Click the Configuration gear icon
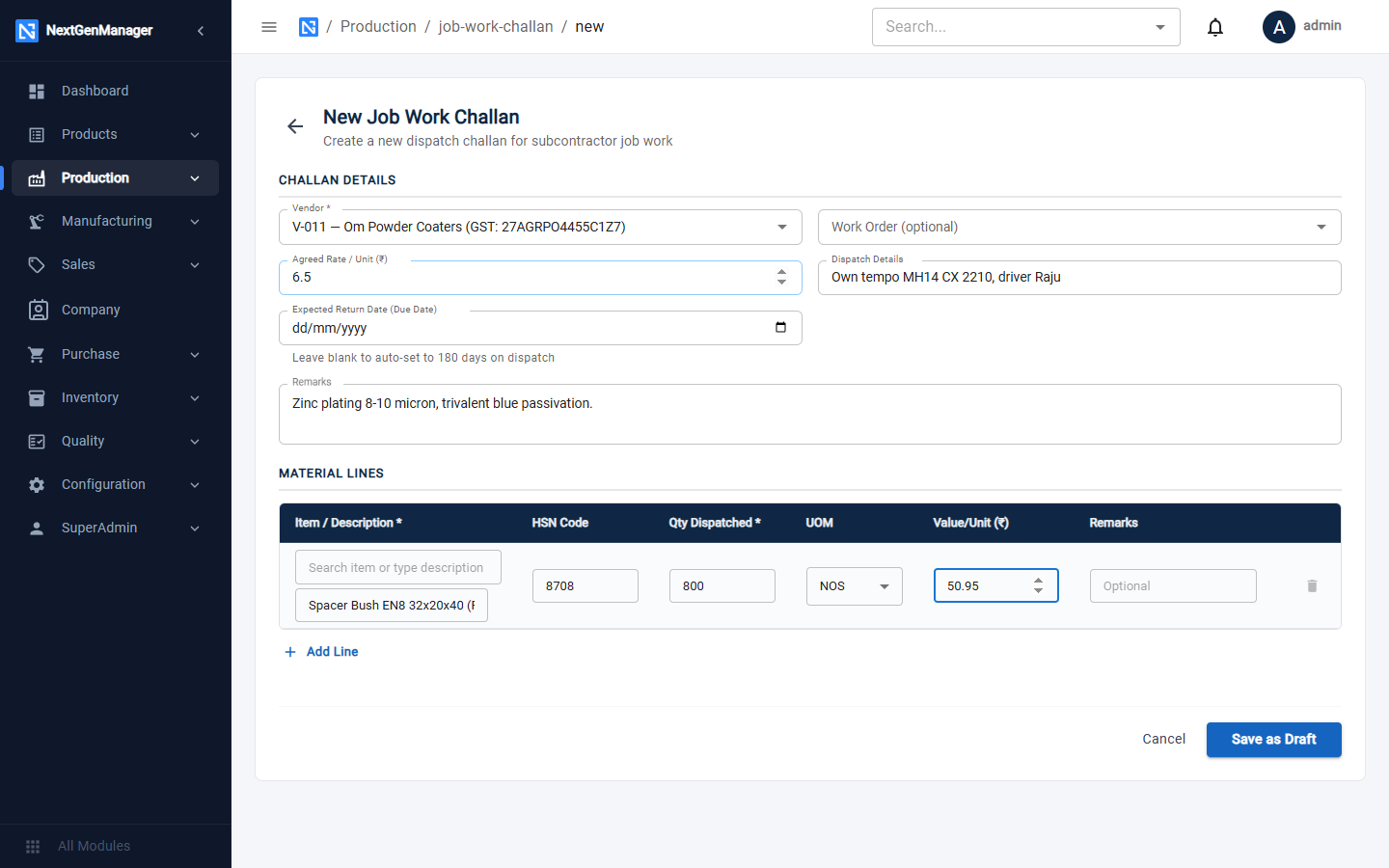 [37, 484]
